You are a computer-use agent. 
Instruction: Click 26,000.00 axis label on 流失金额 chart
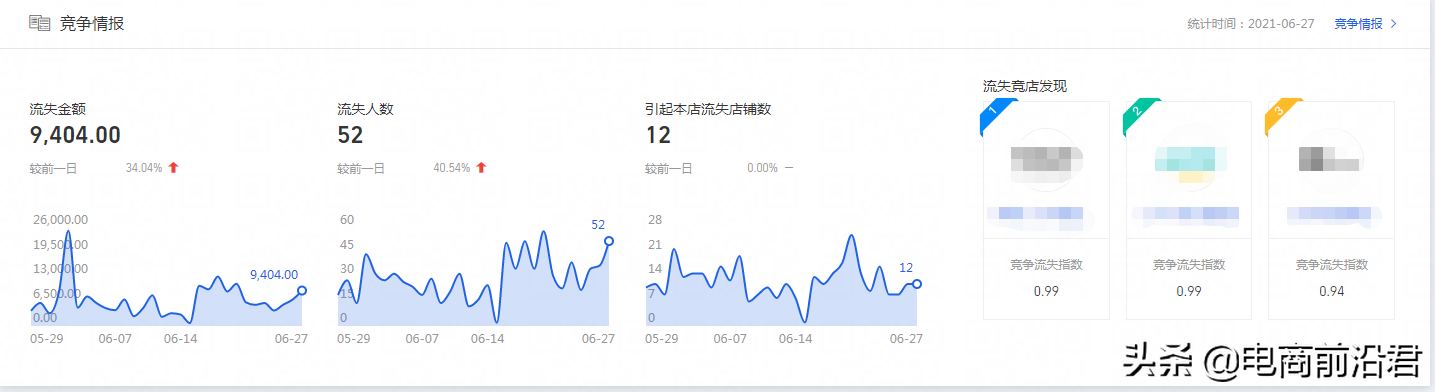coord(60,220)
